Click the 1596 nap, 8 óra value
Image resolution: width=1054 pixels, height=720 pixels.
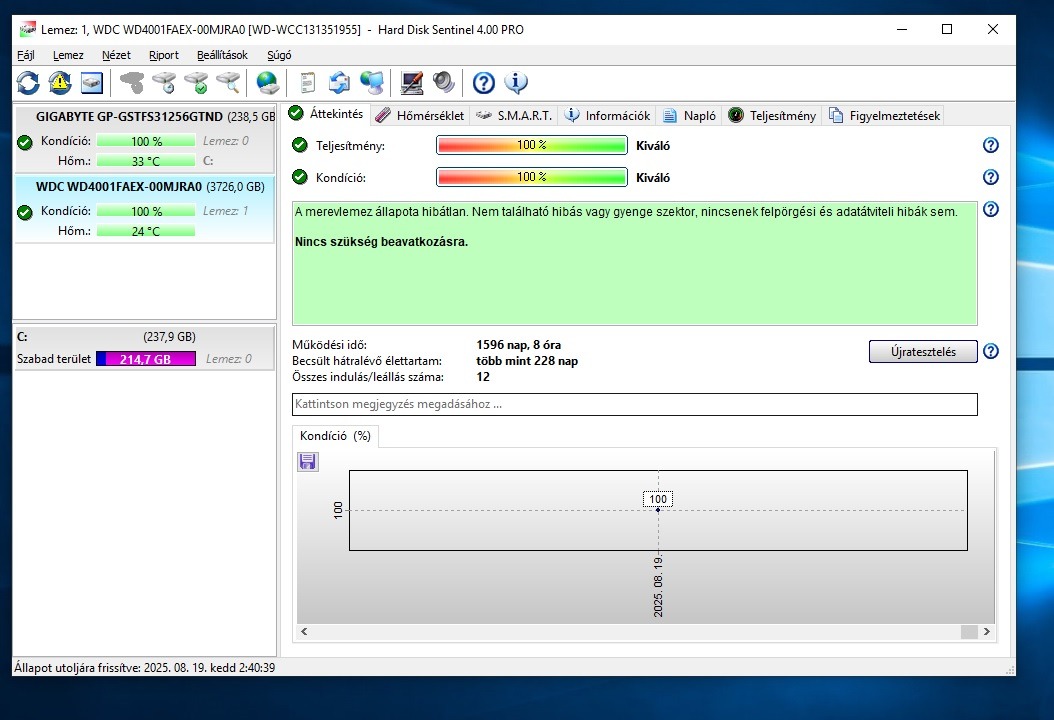tap(518, 345)
